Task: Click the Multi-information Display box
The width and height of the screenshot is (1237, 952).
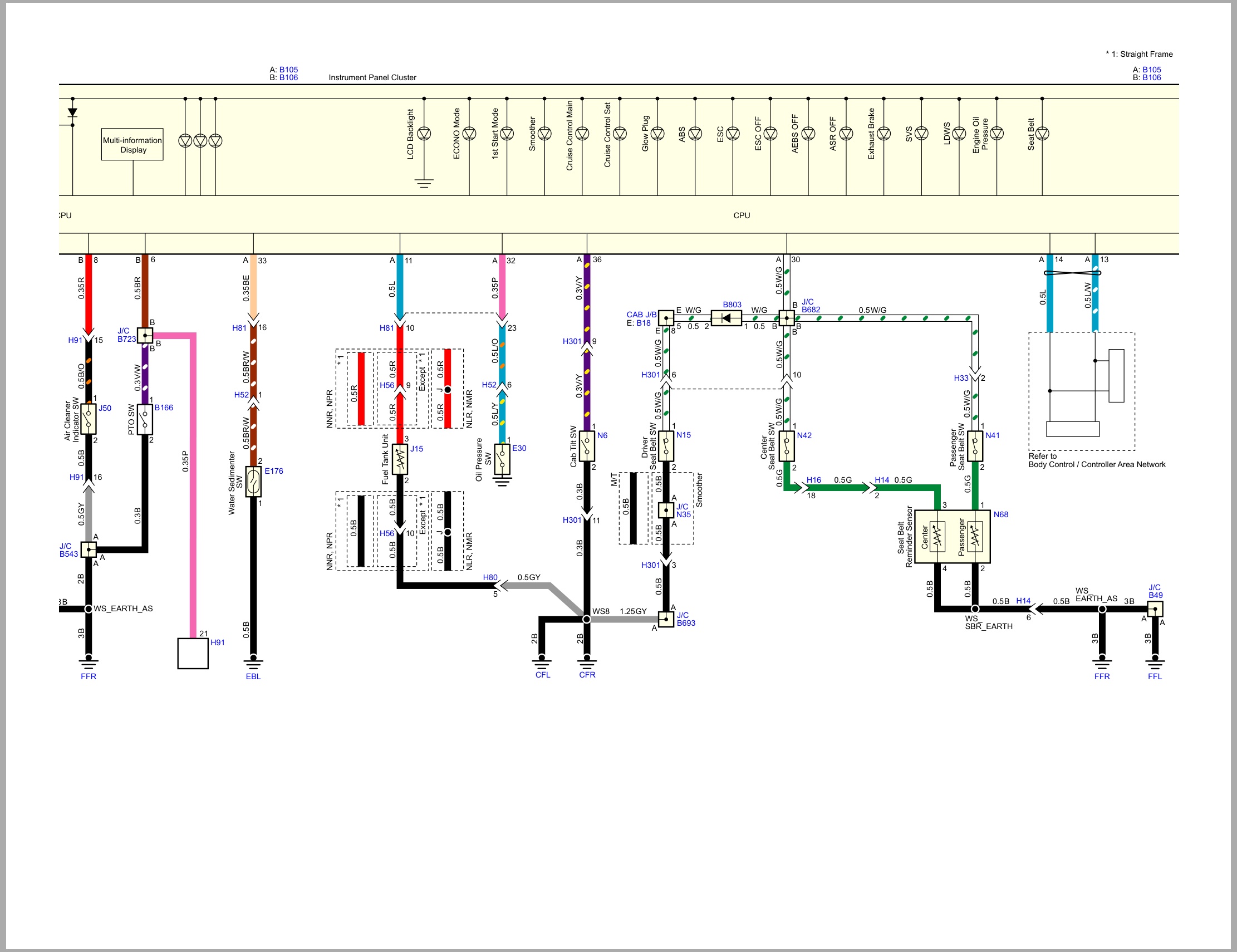Action: coord(132,144)
